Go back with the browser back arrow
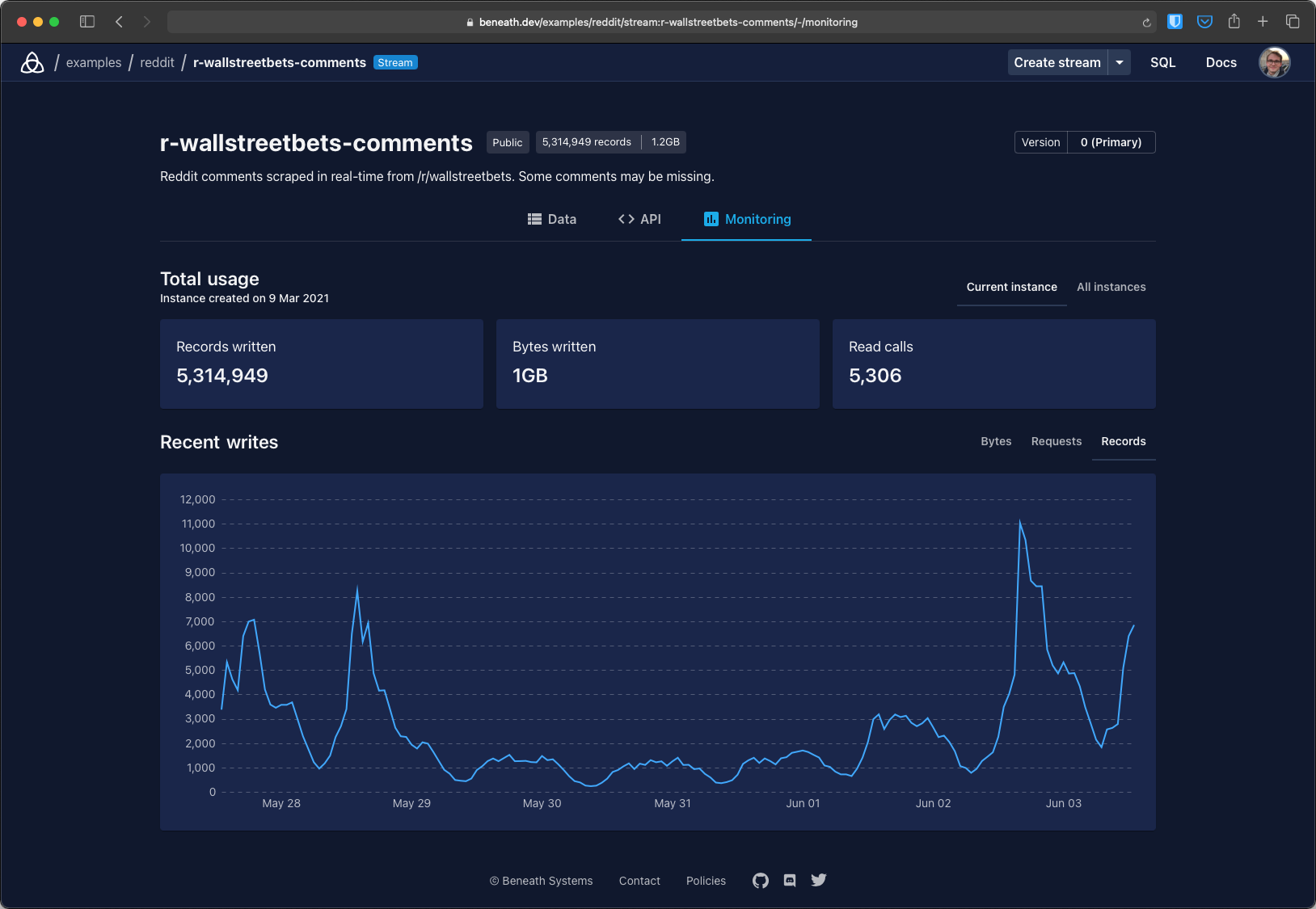The height and width of the screenshot is (909, 1316). [119, 22]
